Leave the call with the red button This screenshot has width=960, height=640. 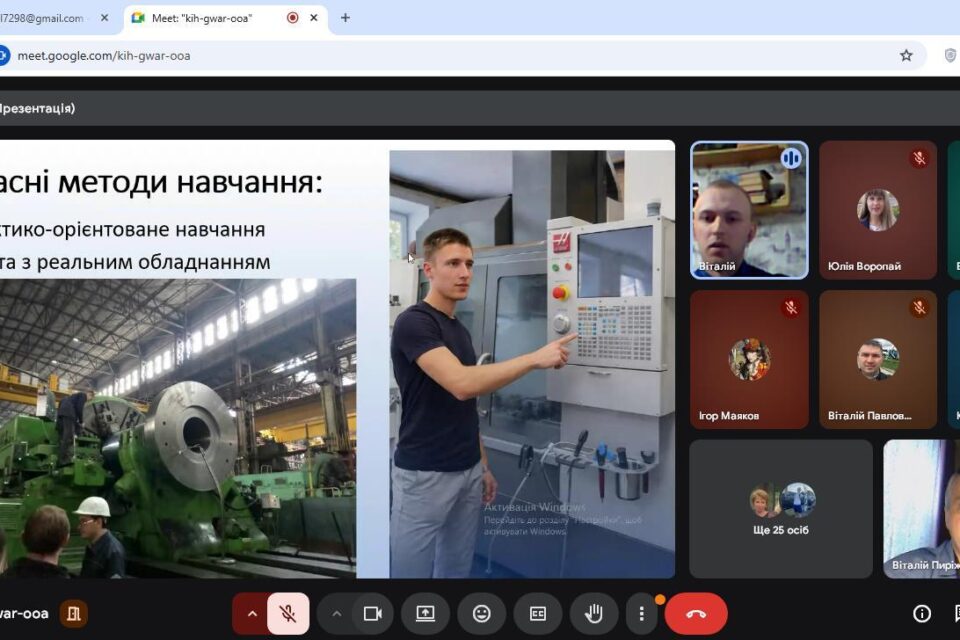[696, 613]
